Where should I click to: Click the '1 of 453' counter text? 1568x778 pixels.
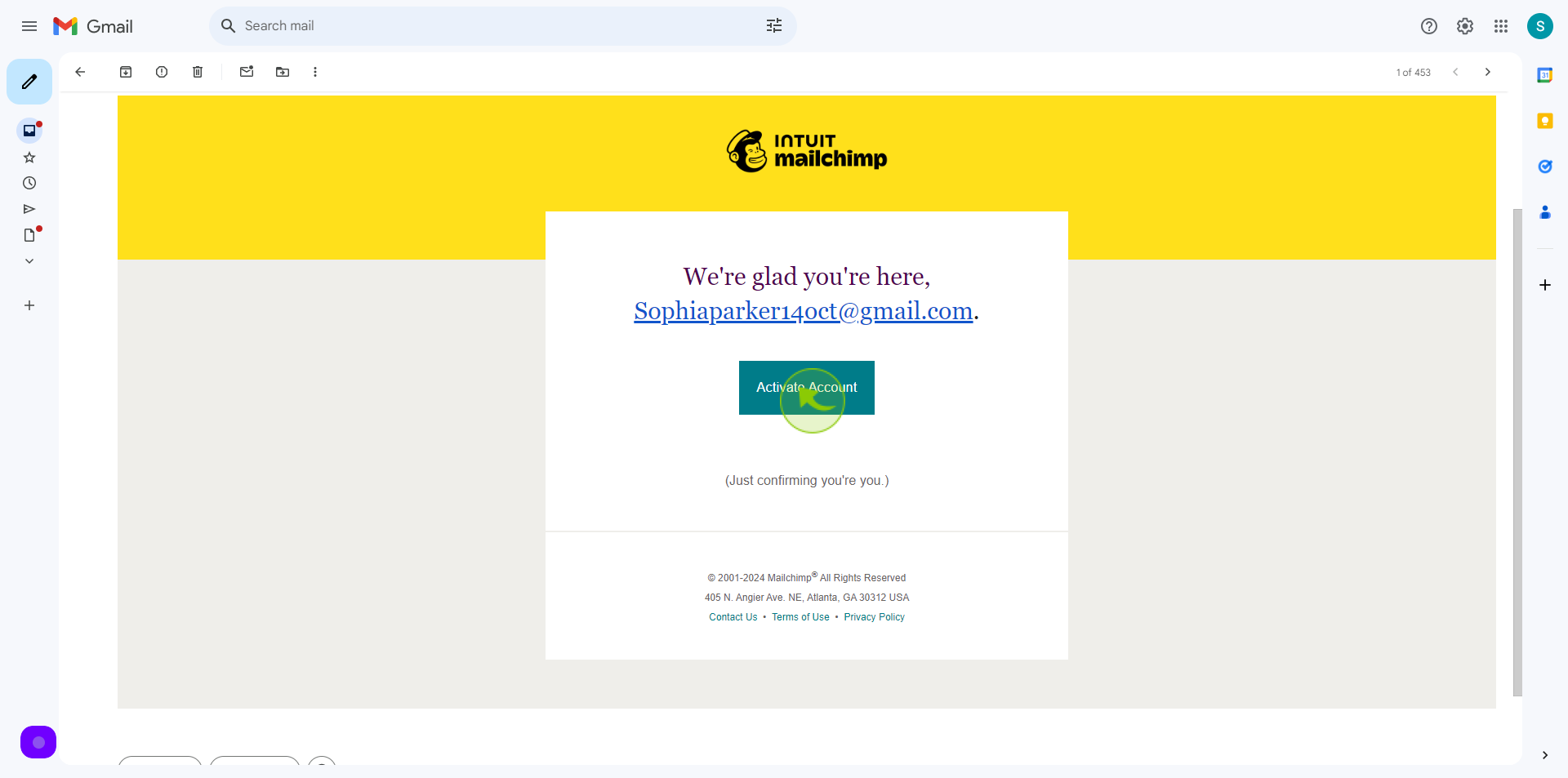(x=1414, y=73)
